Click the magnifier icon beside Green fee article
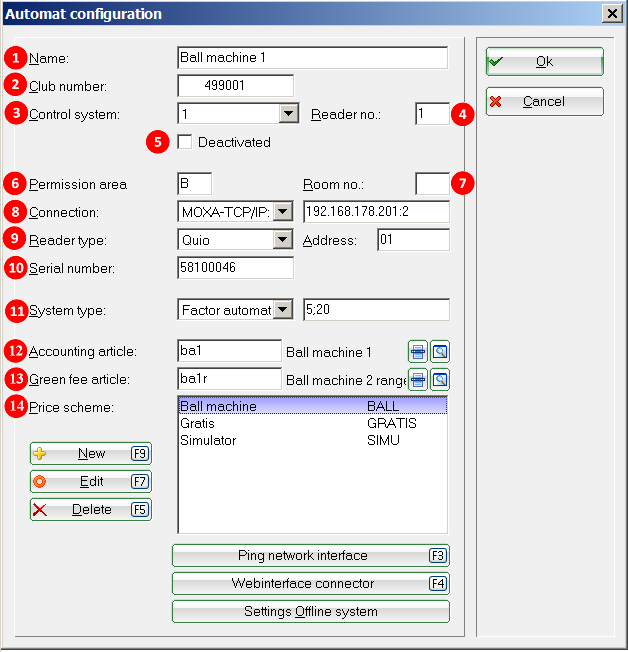The image size is (628, 652). click(440, 379)
